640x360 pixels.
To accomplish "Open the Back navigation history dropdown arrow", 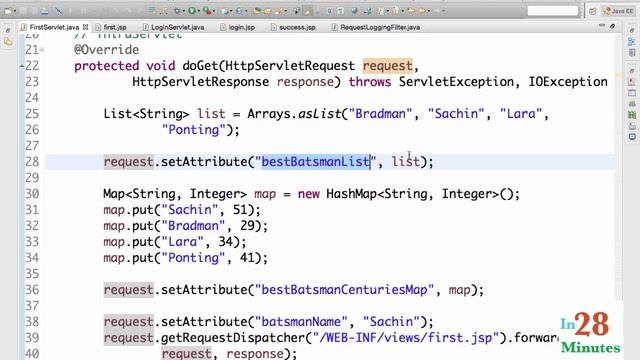I will (x=429, y=11).
